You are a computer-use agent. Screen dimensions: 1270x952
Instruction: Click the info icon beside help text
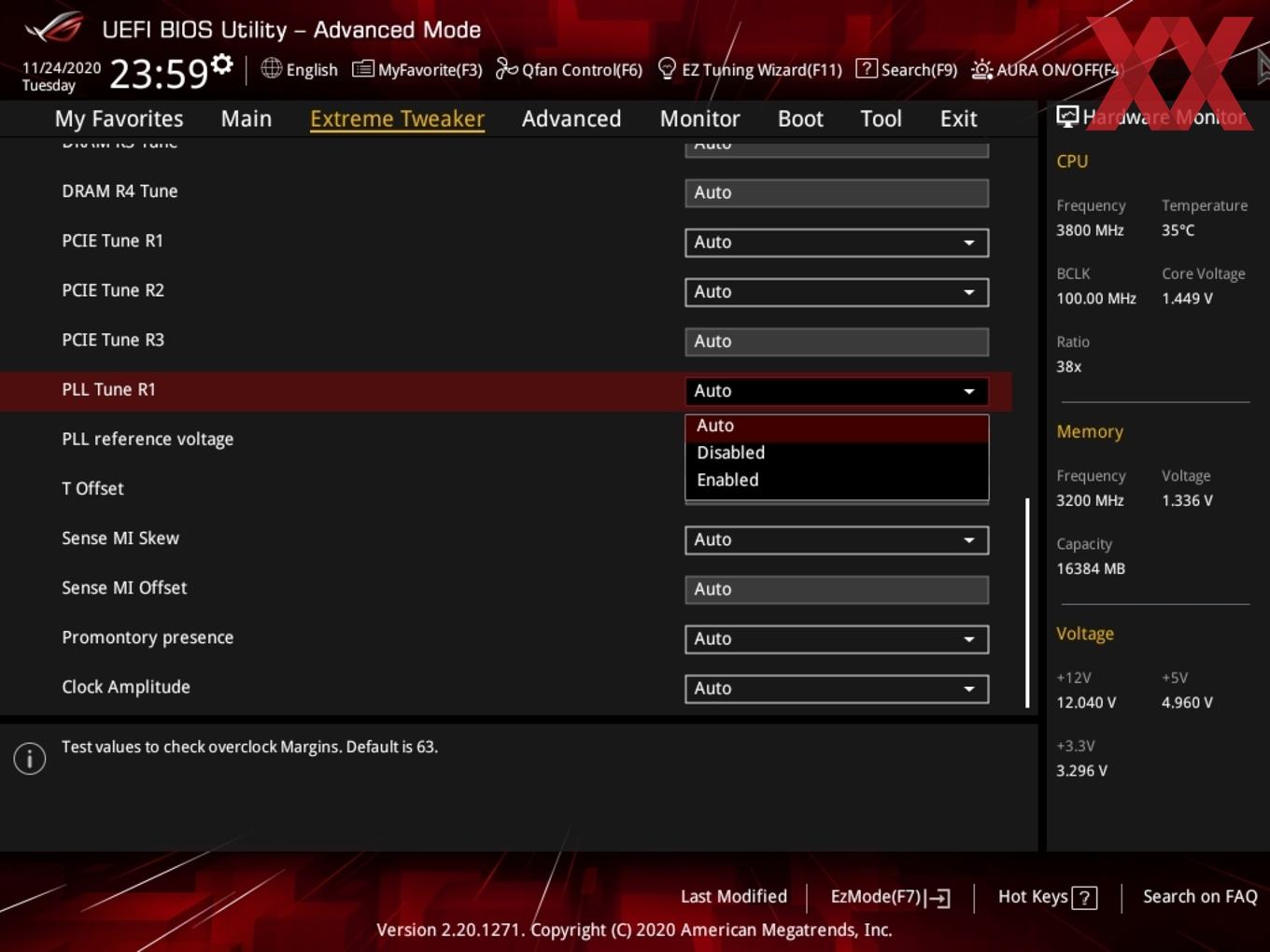(30, 759)
